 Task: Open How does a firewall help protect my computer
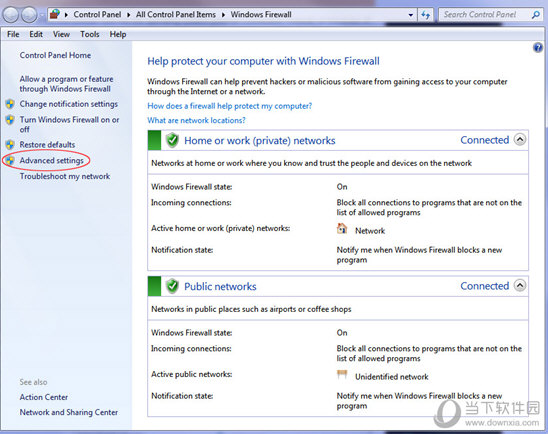click(x=230, y=106)
